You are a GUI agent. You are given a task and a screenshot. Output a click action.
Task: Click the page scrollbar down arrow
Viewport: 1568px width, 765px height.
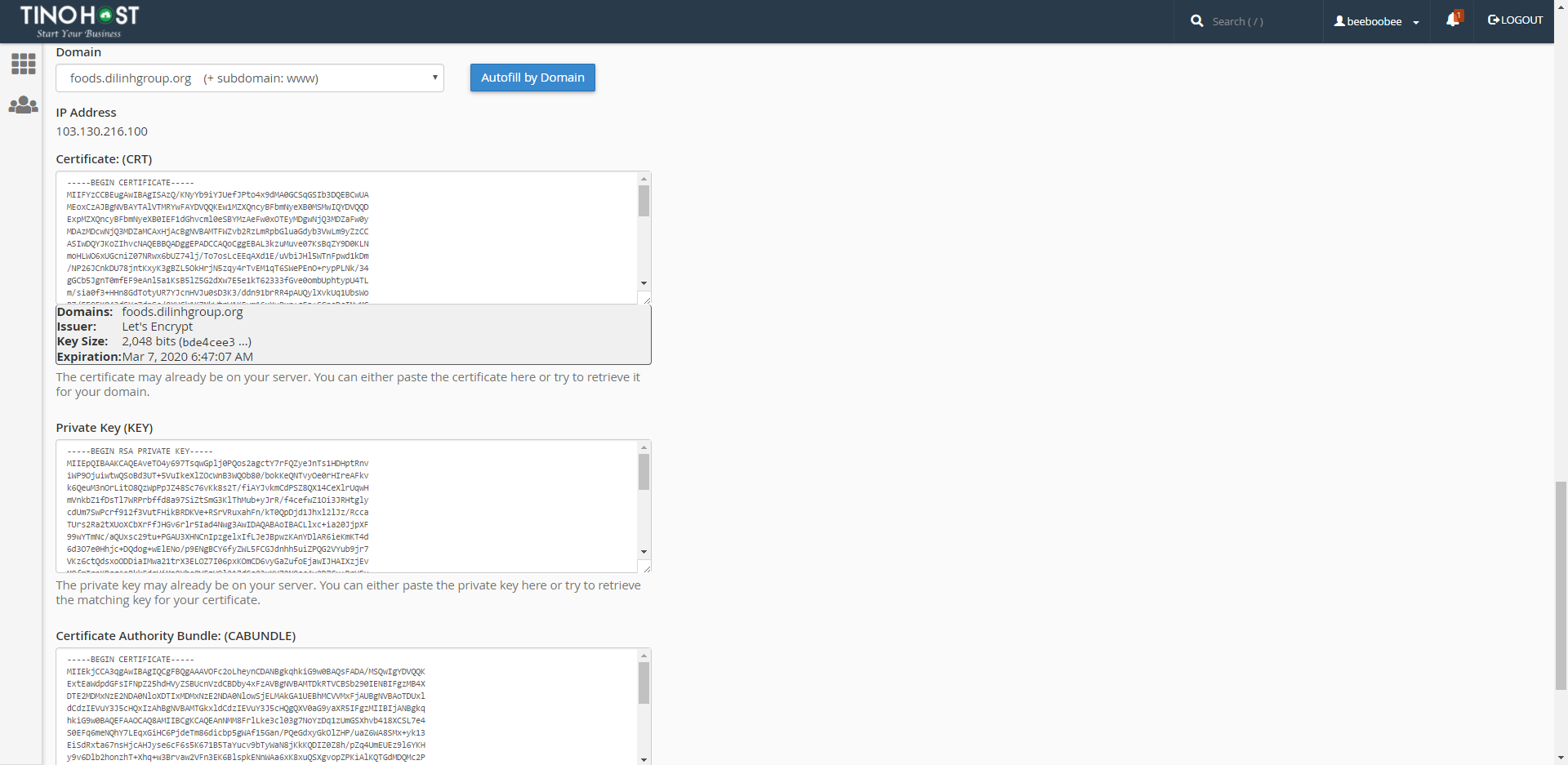pos(1561,758)
